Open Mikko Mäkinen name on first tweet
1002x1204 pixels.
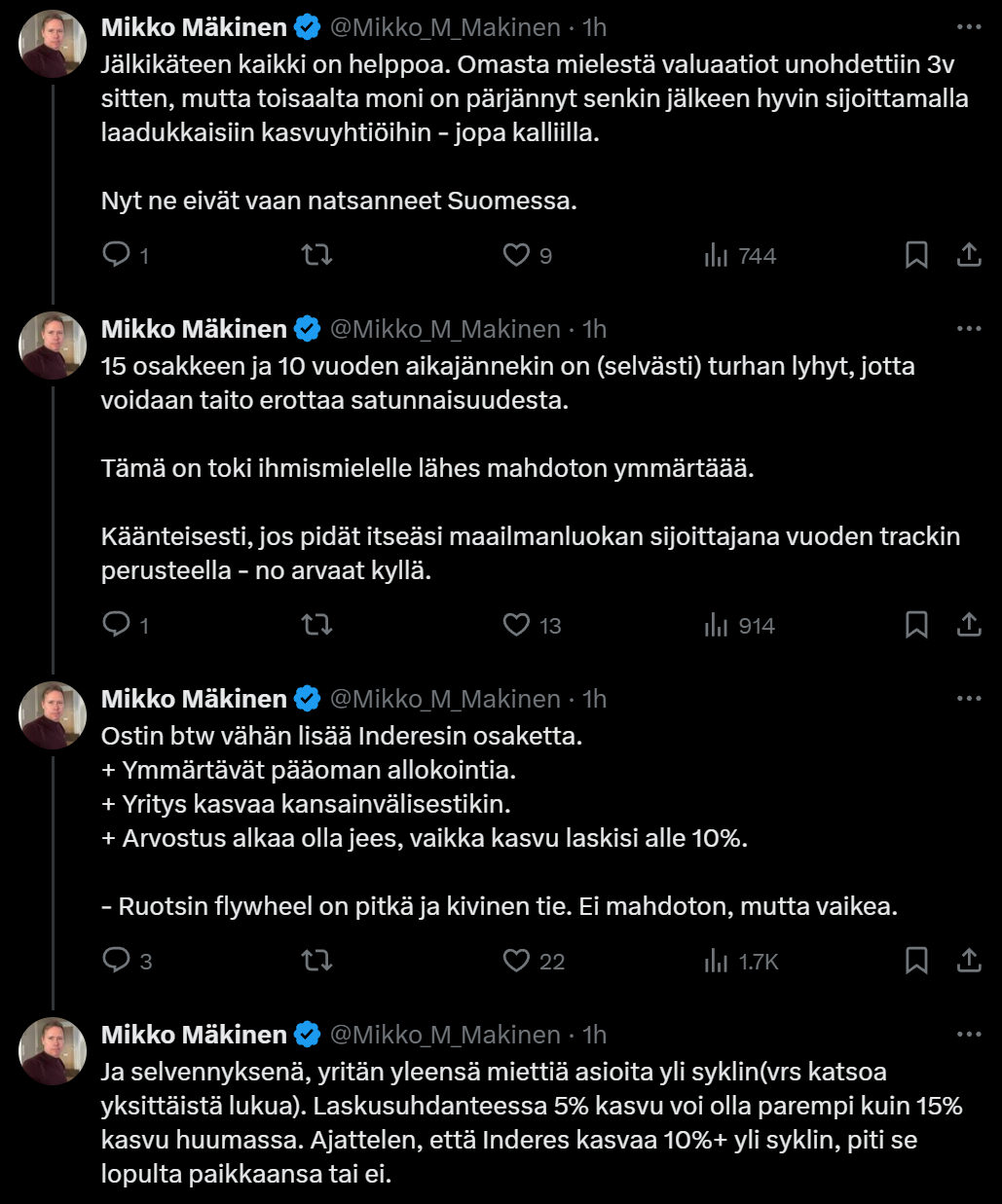click(194, 27)
